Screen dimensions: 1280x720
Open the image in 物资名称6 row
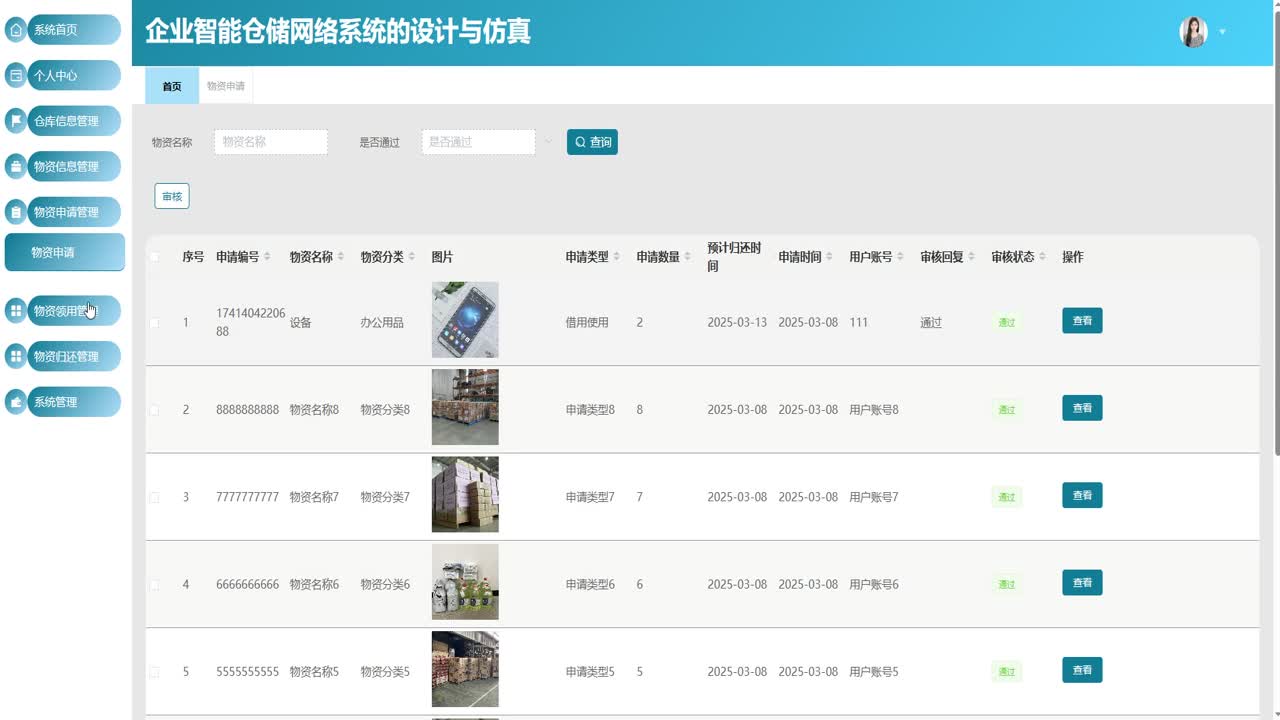pos(465,582)
